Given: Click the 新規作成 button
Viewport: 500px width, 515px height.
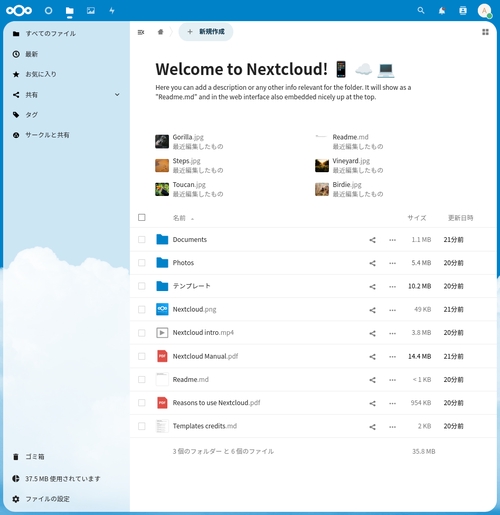Looking at the screenshot, I should (206, 32).
